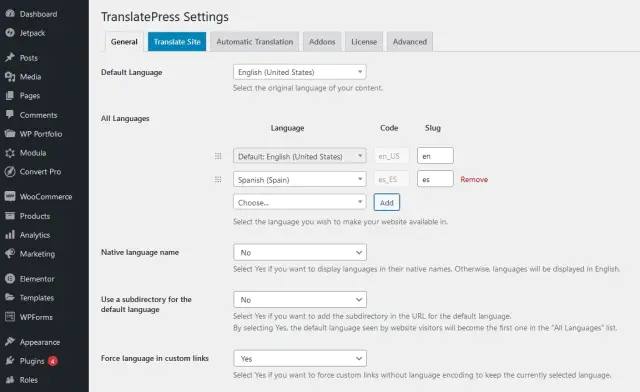This screenshot has width=640, height=392.
Task: Open the Choose... language dropdown
Action: pyautogui.click(x=300, y=202)
